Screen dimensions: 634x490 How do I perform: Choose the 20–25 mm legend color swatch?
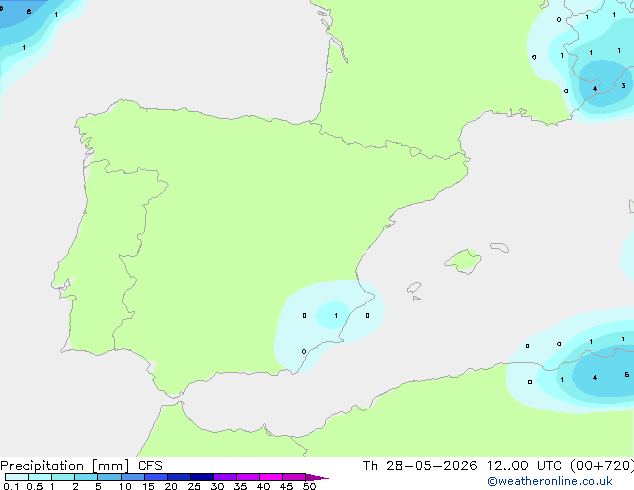tap(178, 477)
